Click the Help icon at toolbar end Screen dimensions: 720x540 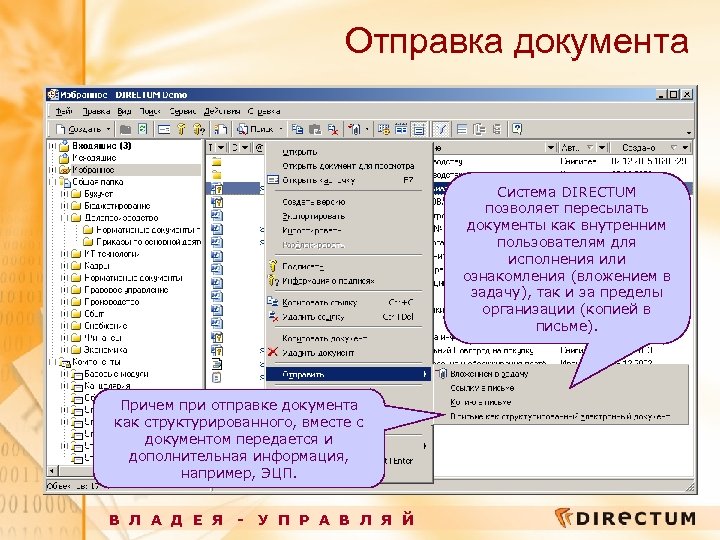[x=517, y=129]
